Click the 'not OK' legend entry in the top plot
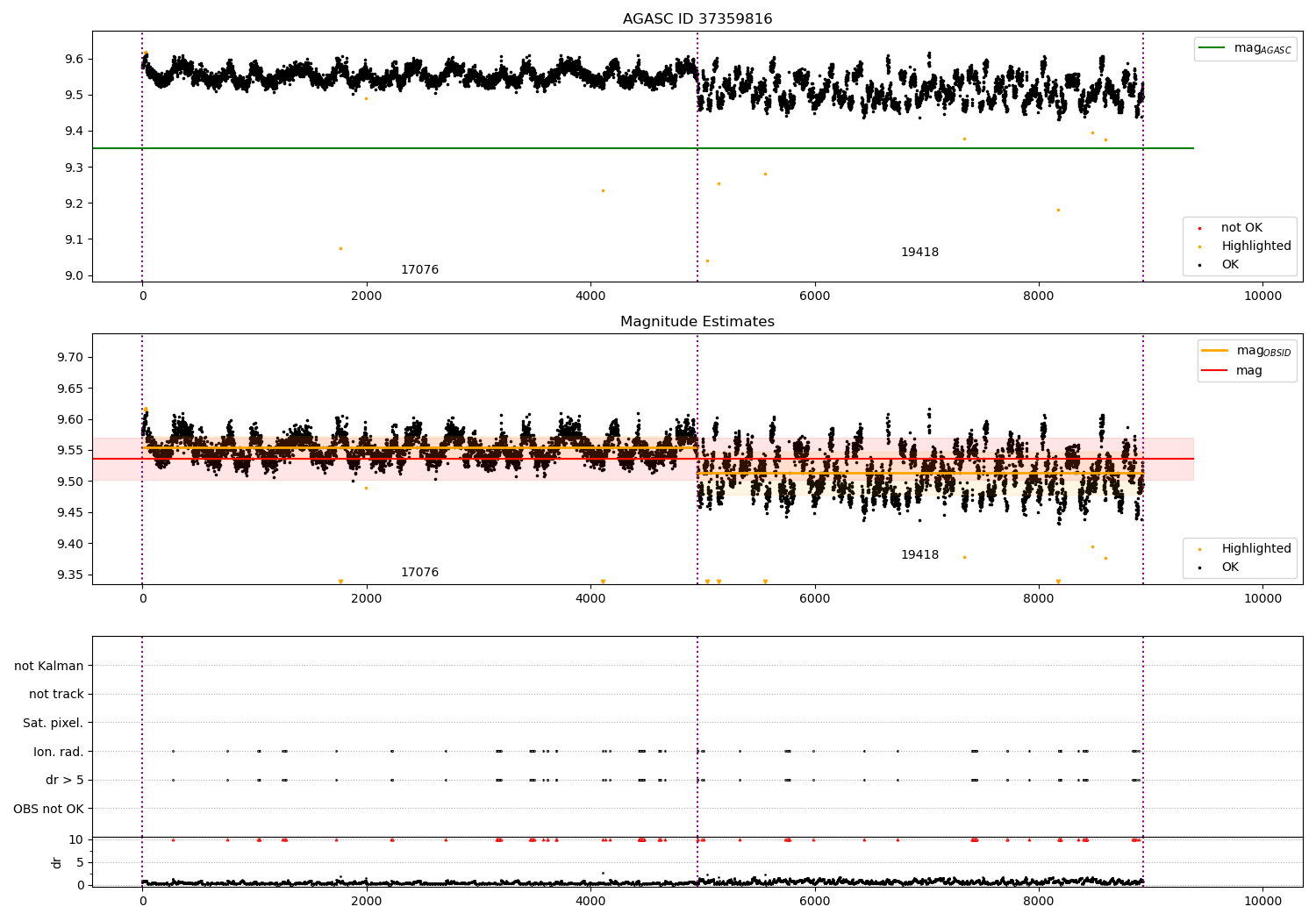The image size is (1316, 921). 1229,228
